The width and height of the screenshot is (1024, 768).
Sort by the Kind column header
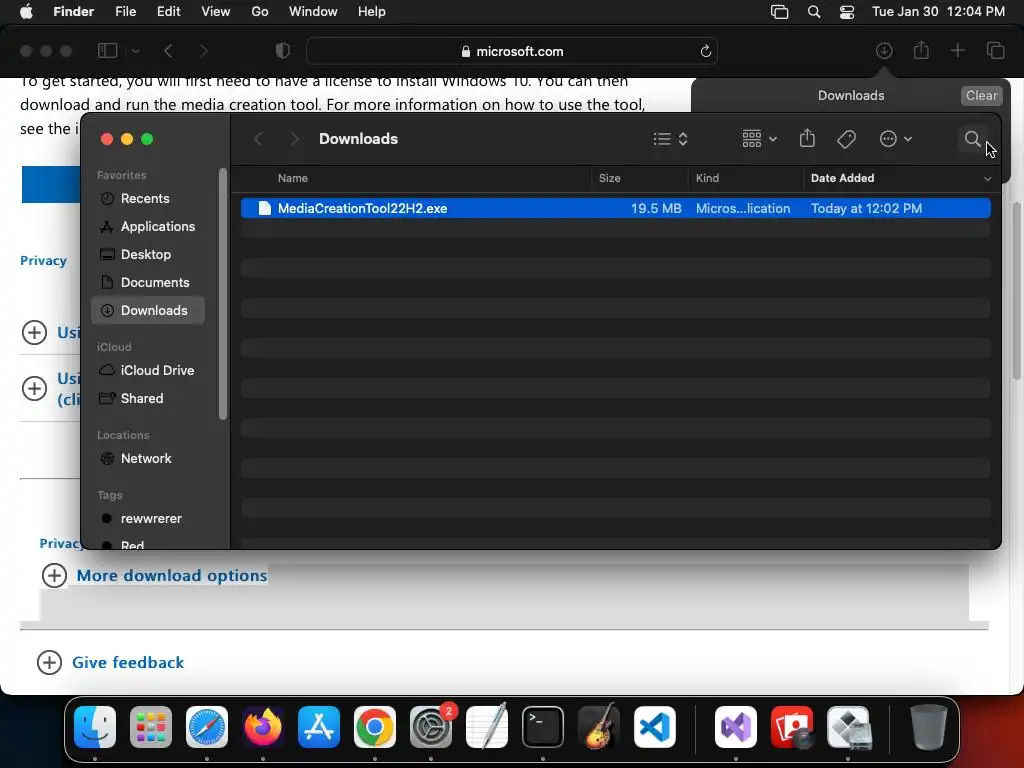[707, 178]
